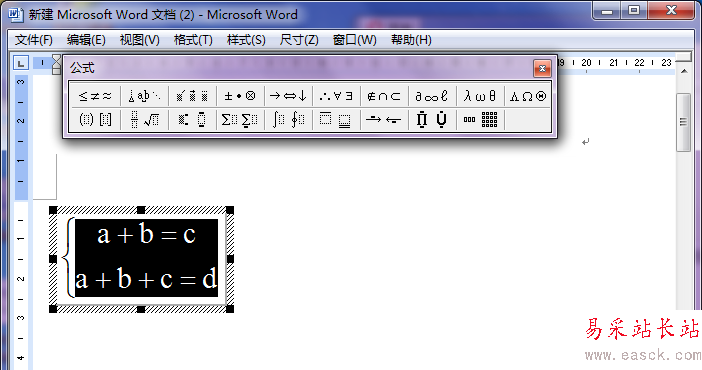Open the 视图(V) menu
This screenshot has width=702, height=370.
pyautogui.click(x=140, y=40)
